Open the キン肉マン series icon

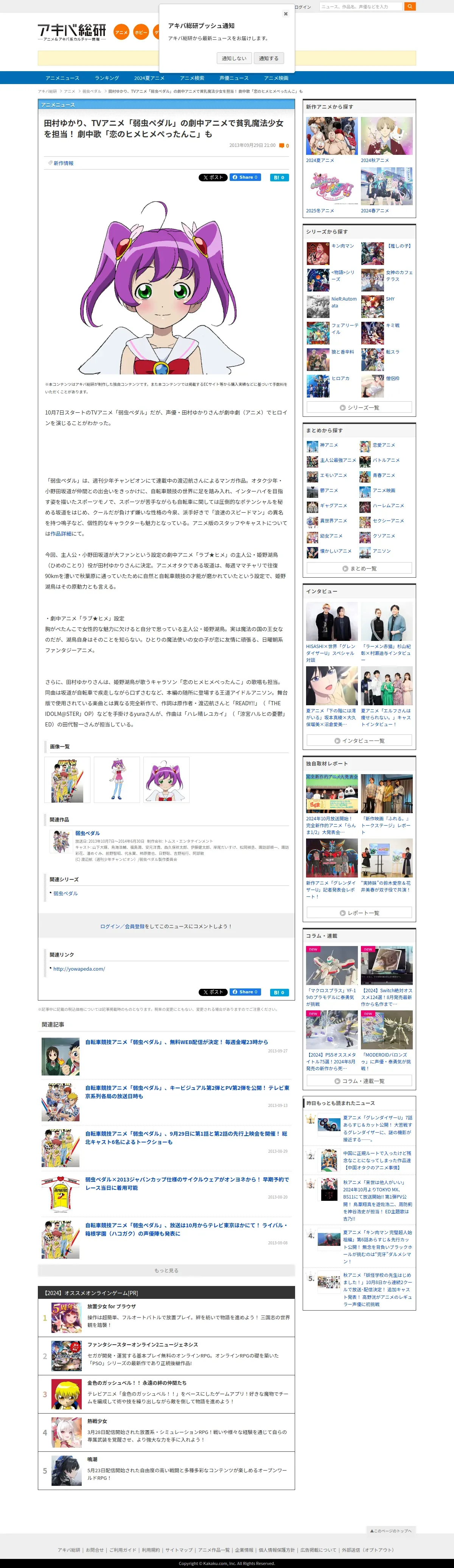click(318, 253)
